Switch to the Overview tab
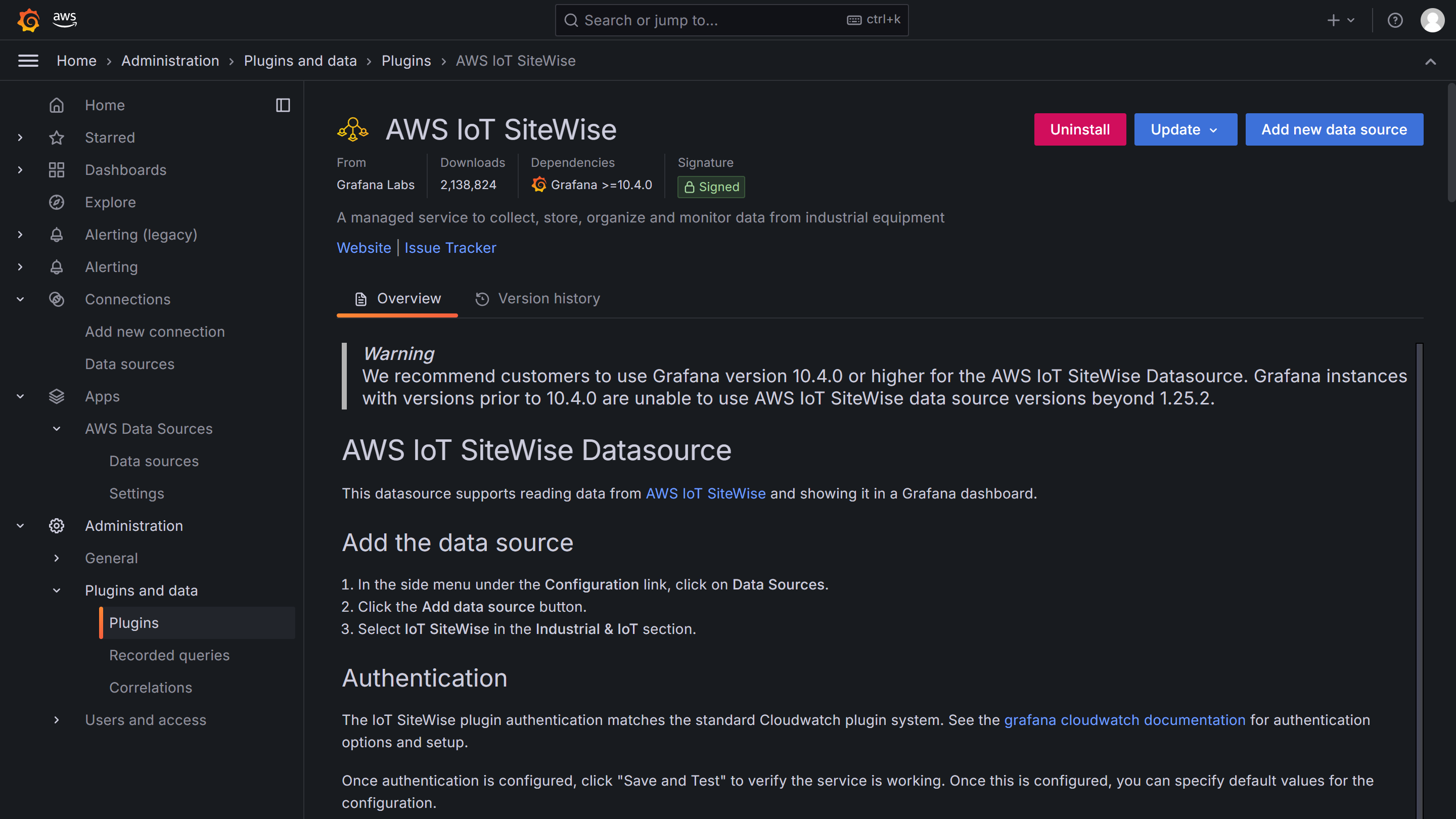The height and width of the screenshot is (819, 1456). coord(397,298)
